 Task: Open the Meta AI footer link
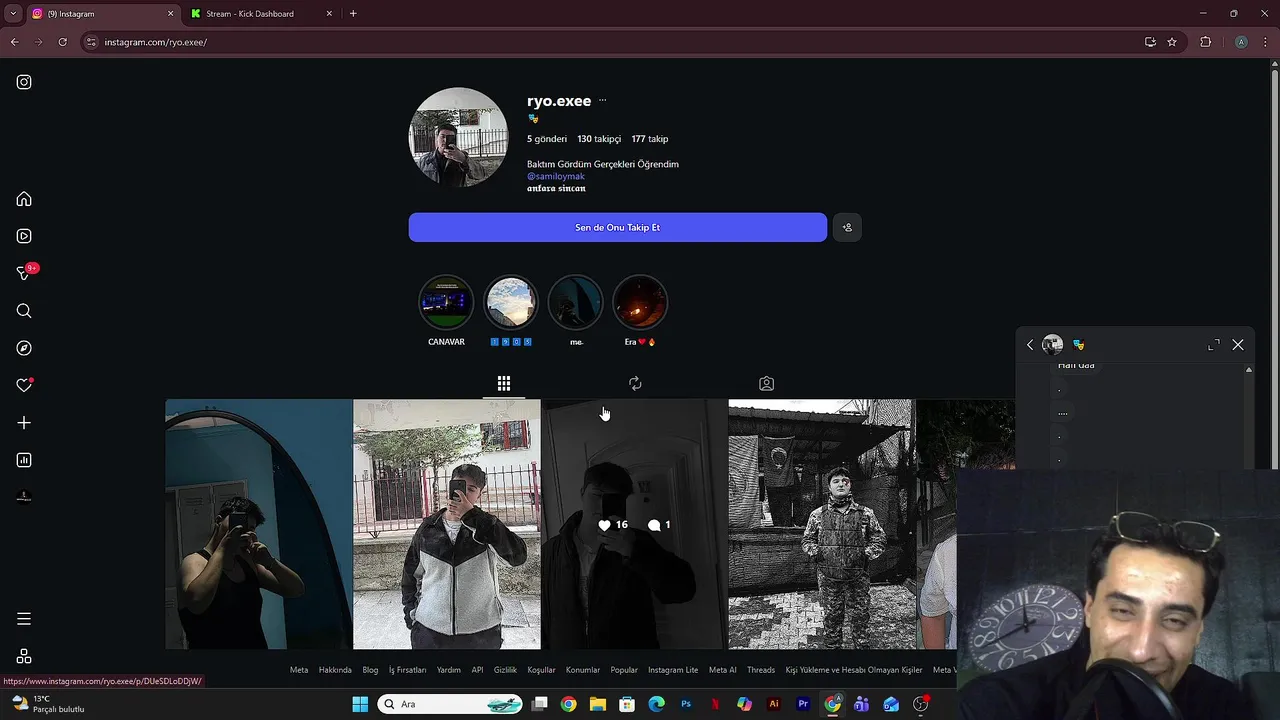point(723,670)
